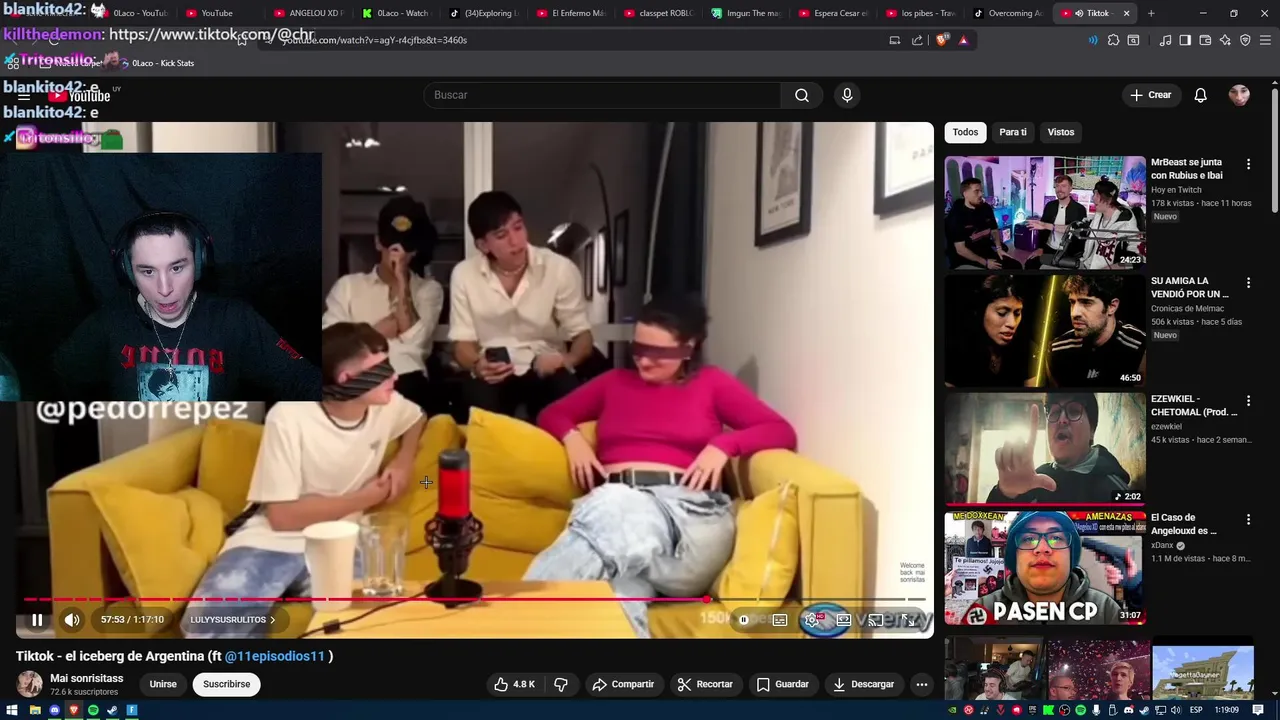Save video with Guardar button
This screenshot has width=1280, height=720.
coord(782,684)
